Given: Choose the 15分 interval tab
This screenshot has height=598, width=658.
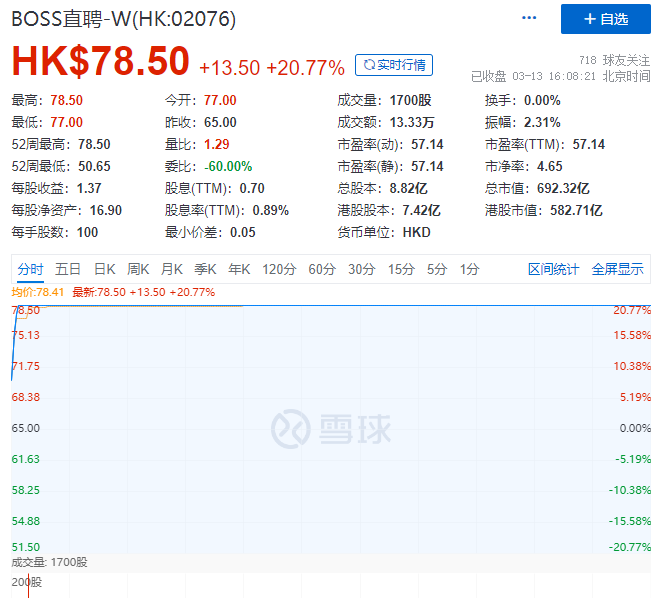Looking at the screenshot, I should click(x=401, y=269).
